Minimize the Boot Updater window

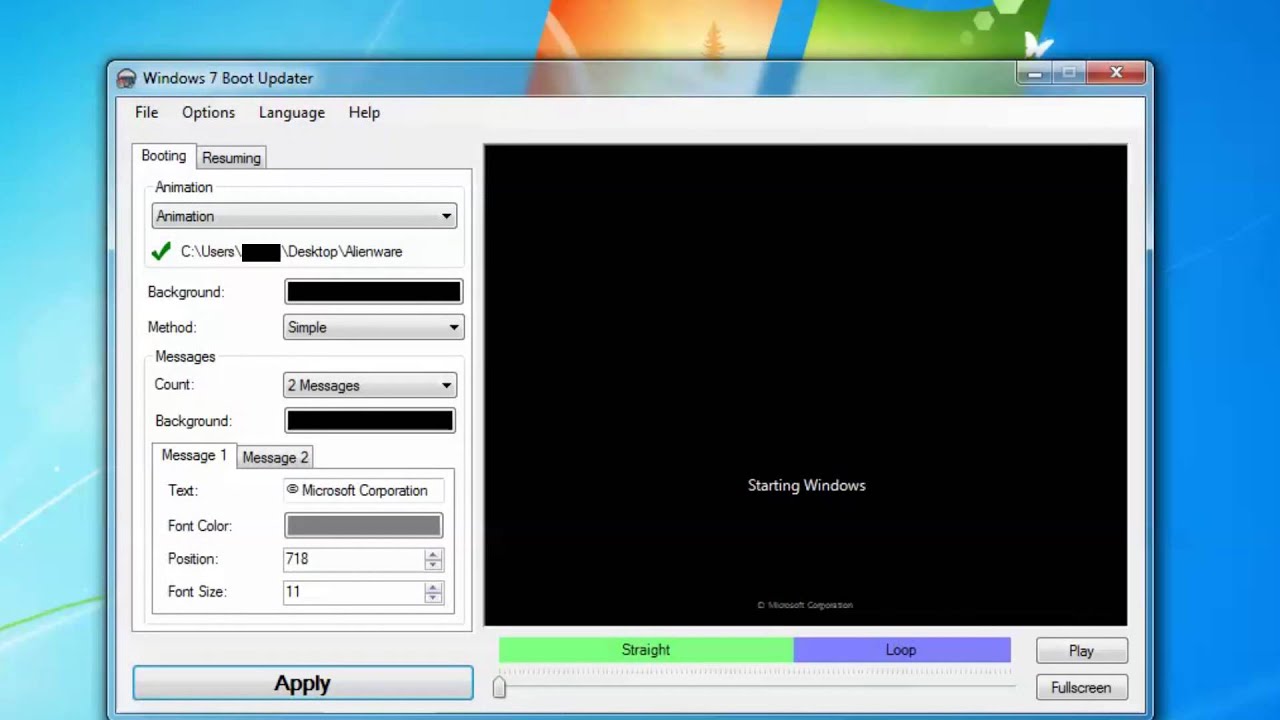[x=1035, y=73]
